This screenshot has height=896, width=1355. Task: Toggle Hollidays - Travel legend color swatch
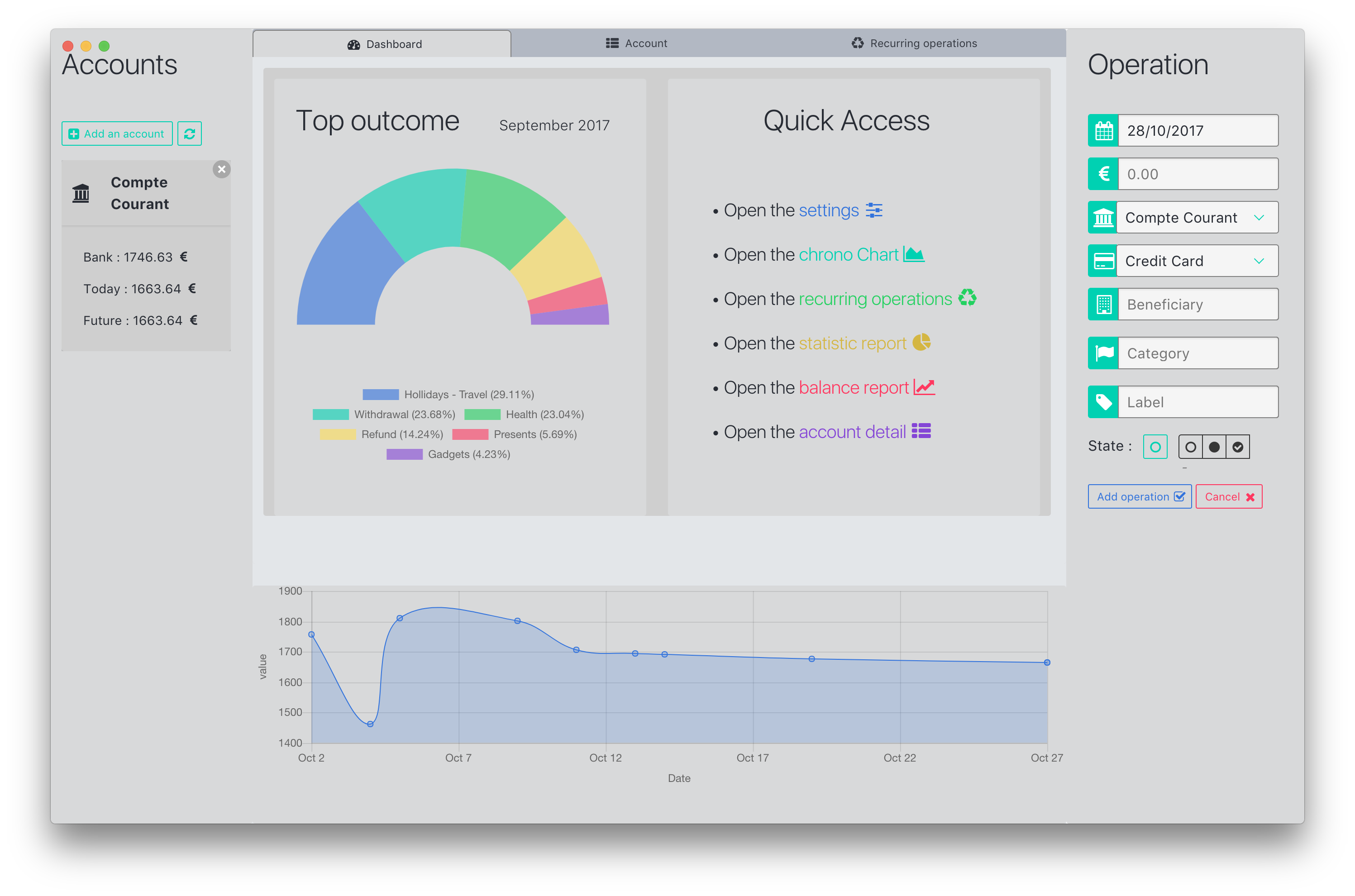tap(381, 395)
